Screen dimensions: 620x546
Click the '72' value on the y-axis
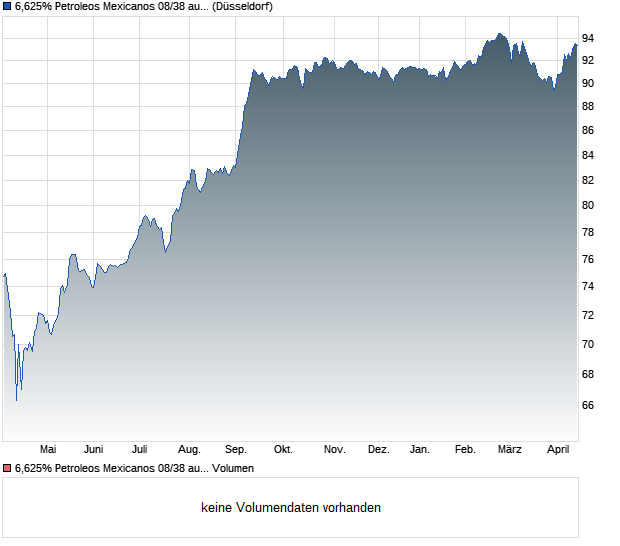tap(588, 315)
